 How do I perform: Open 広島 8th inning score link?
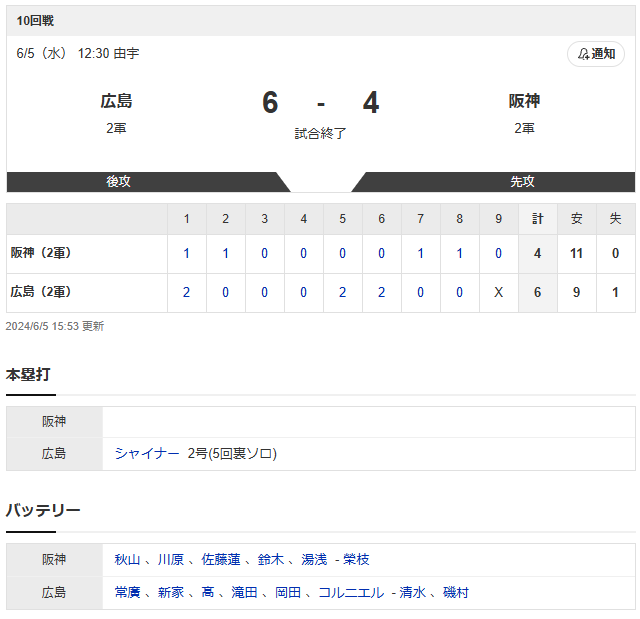pos(459,293)
